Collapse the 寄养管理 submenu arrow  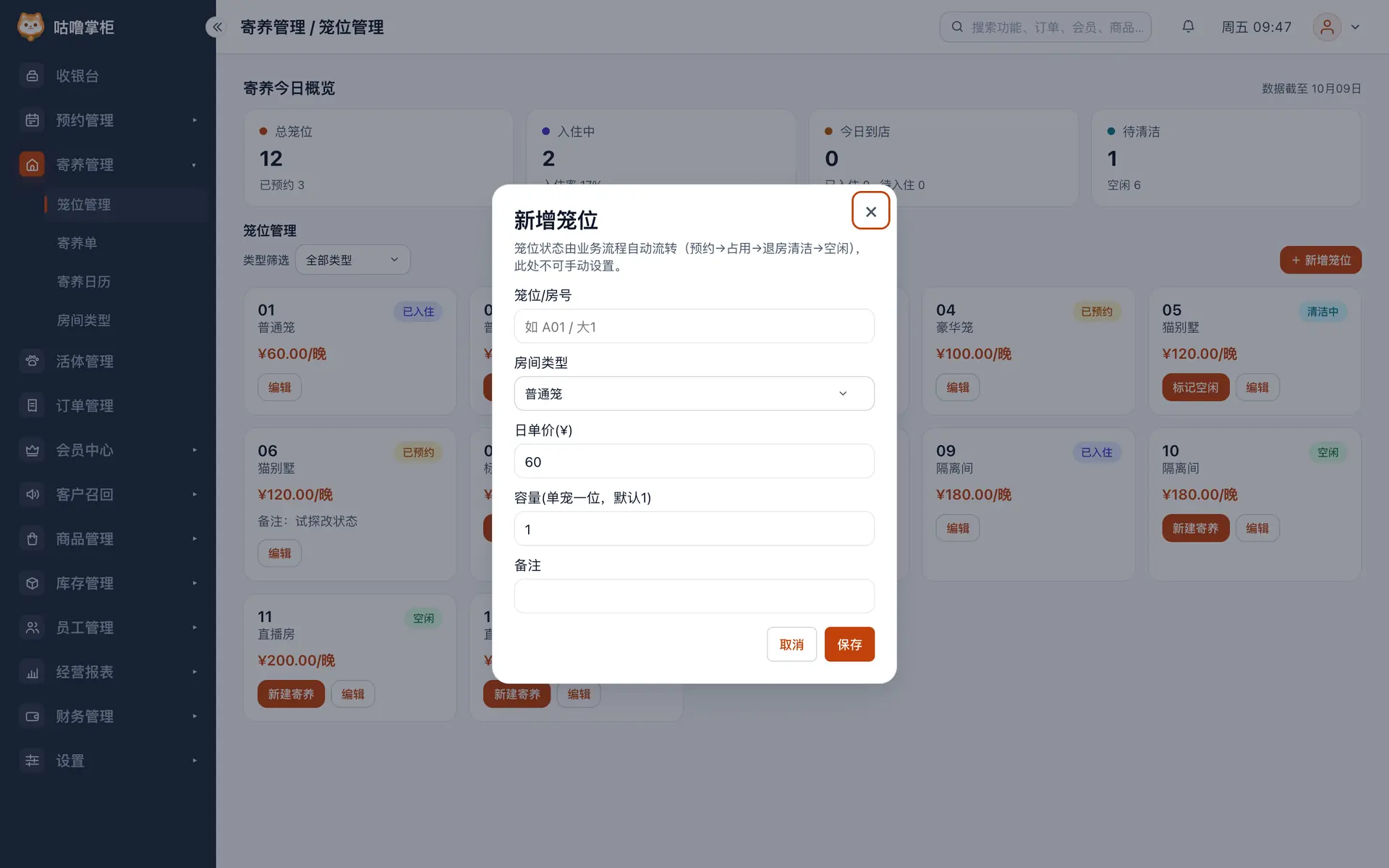click(195, 165)
